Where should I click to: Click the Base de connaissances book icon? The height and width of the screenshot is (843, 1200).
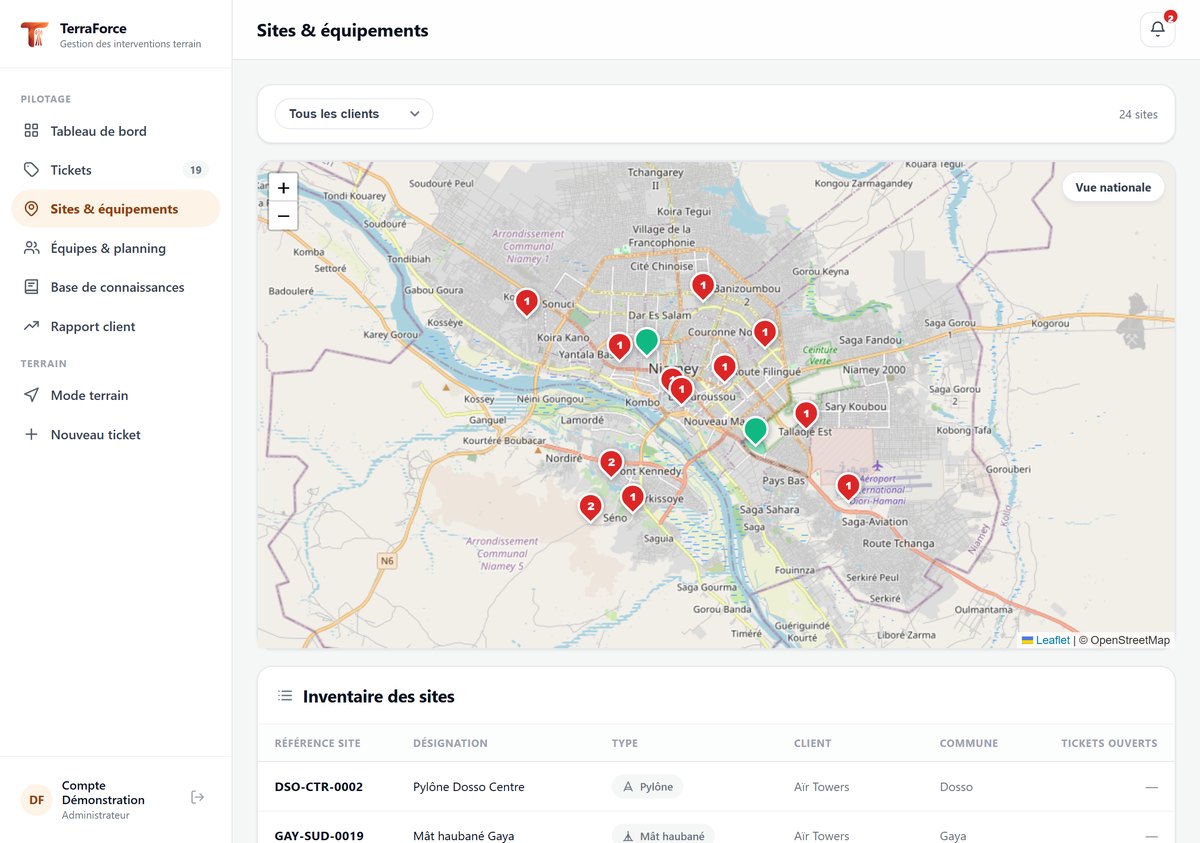(x=31, y=287)
